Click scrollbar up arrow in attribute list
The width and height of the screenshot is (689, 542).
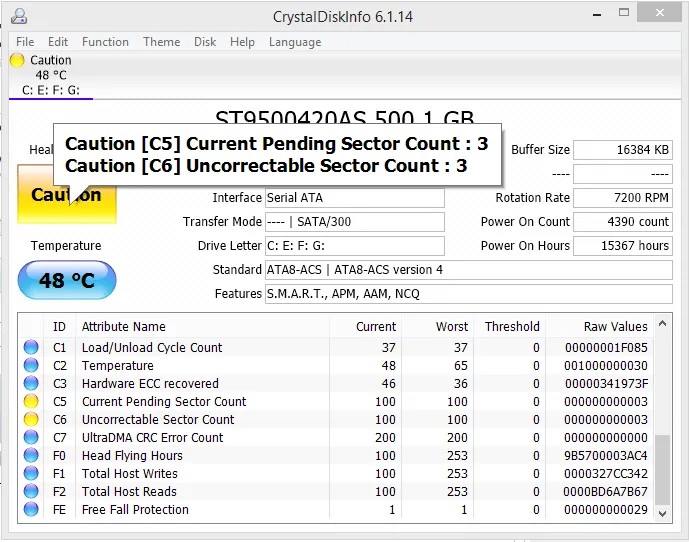click(663, 324)
